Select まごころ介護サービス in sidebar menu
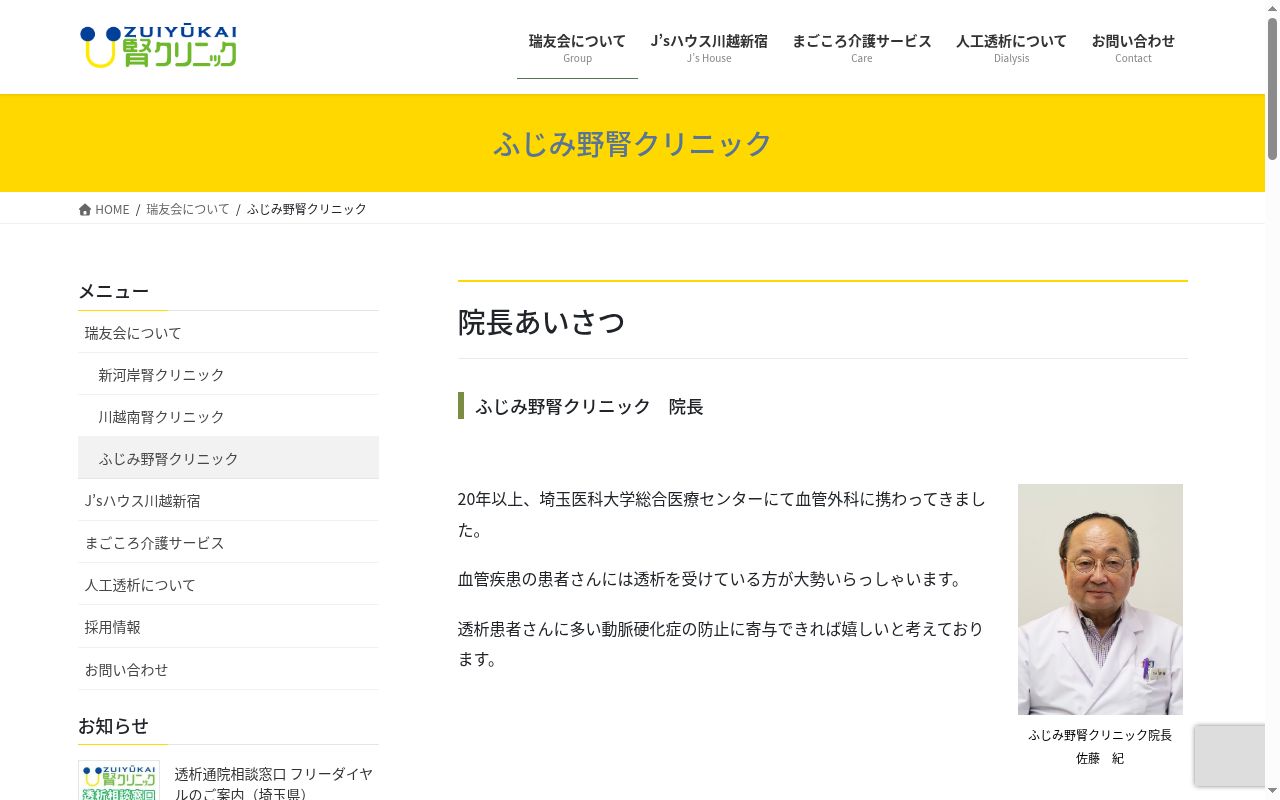The height and width of the screenshot is (800, 1280). [228, 542]
